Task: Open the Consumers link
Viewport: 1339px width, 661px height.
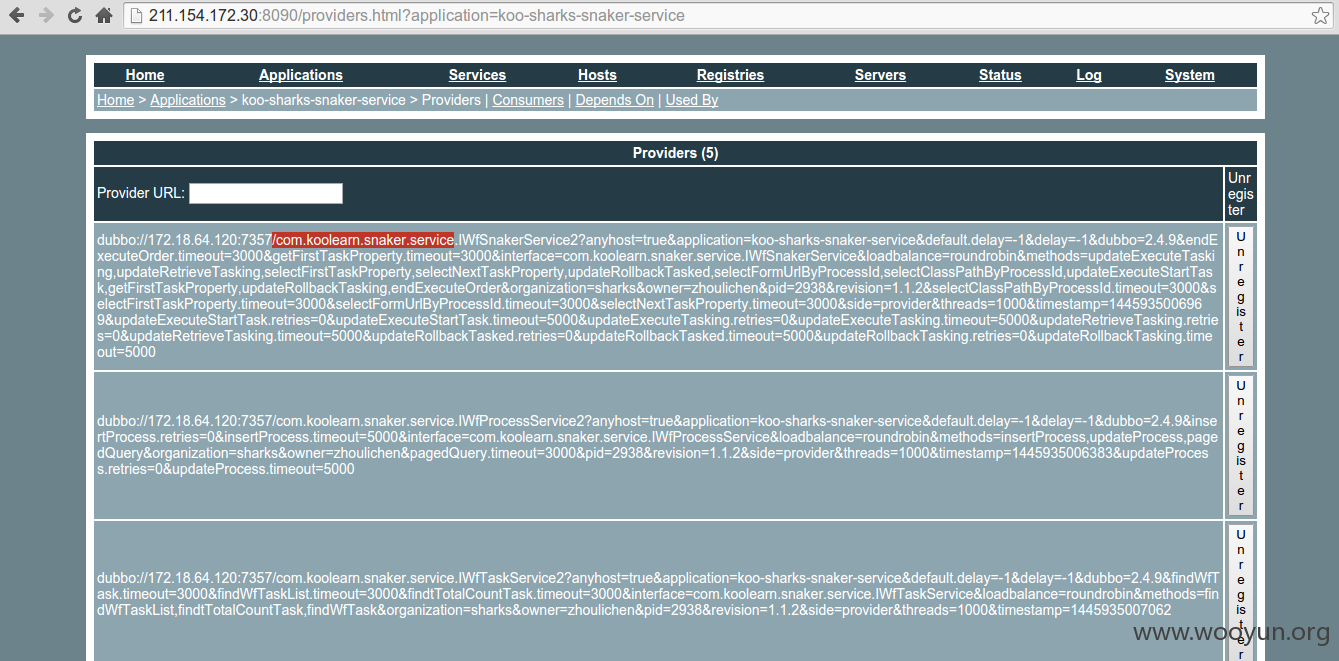Action: (528, 100)
